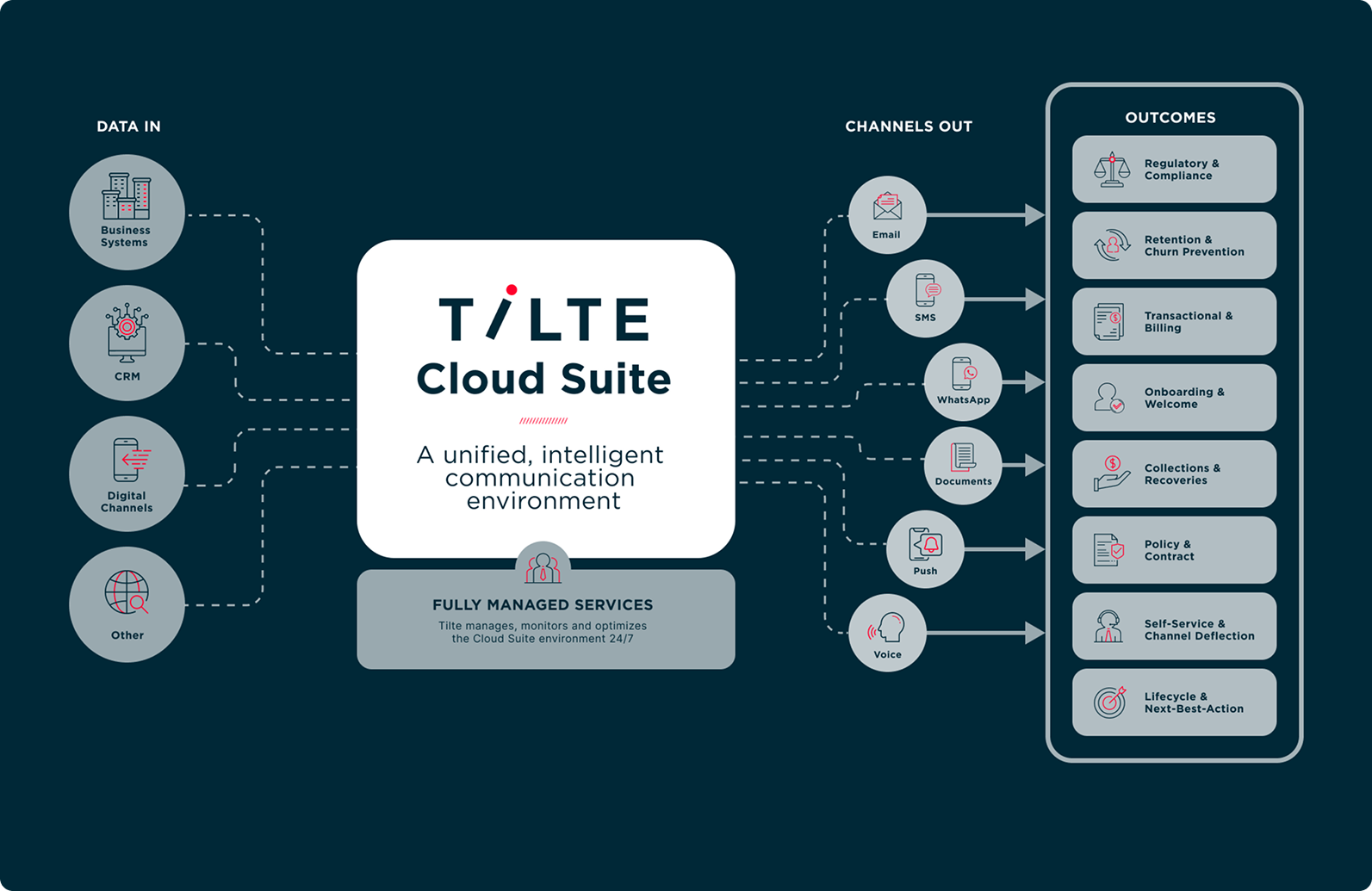Click the arrow leading from Email
1372x891 pixels.
click(986, 215)
